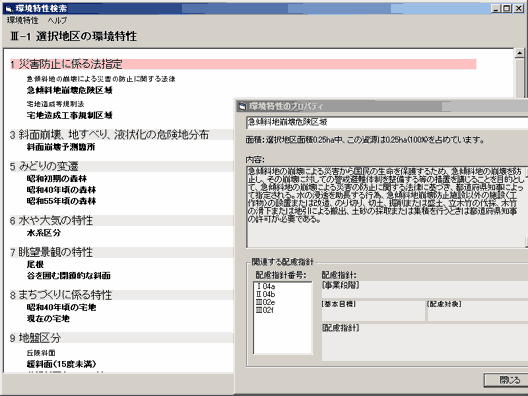Select guideline number Ⅰ04a

(x=266, y=287)
